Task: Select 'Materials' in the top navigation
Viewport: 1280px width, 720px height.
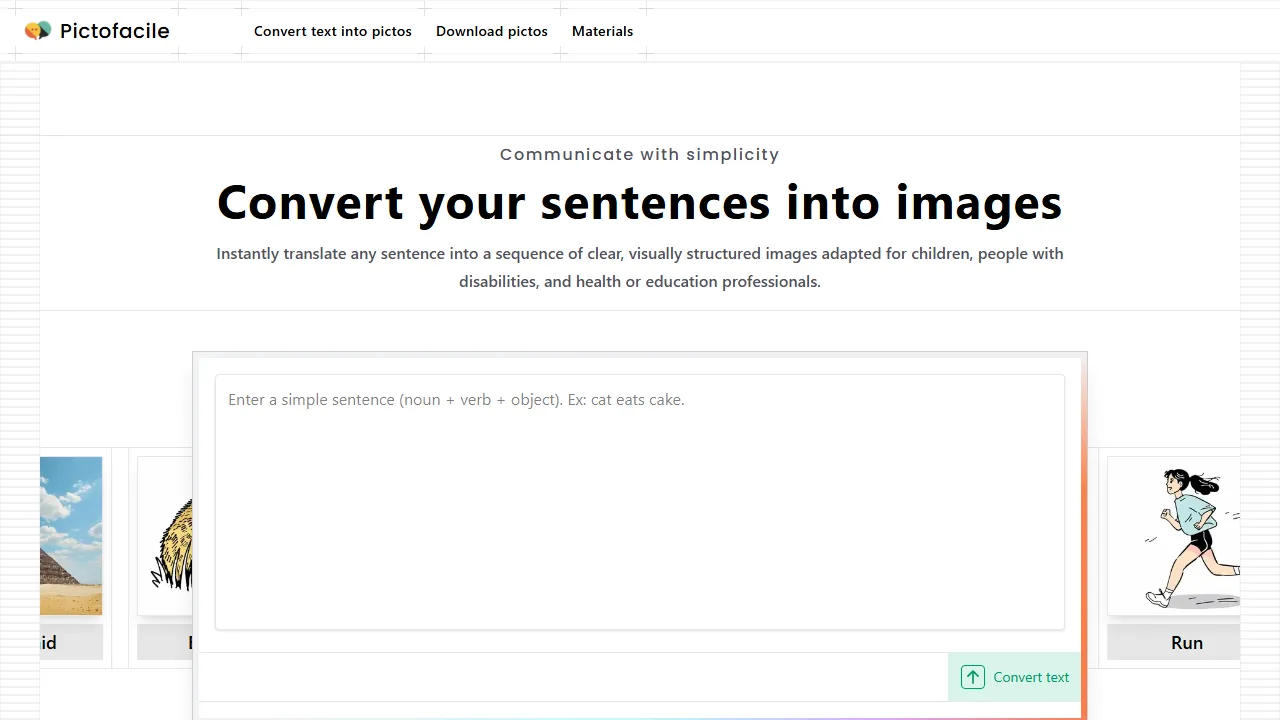Action: 602,31
